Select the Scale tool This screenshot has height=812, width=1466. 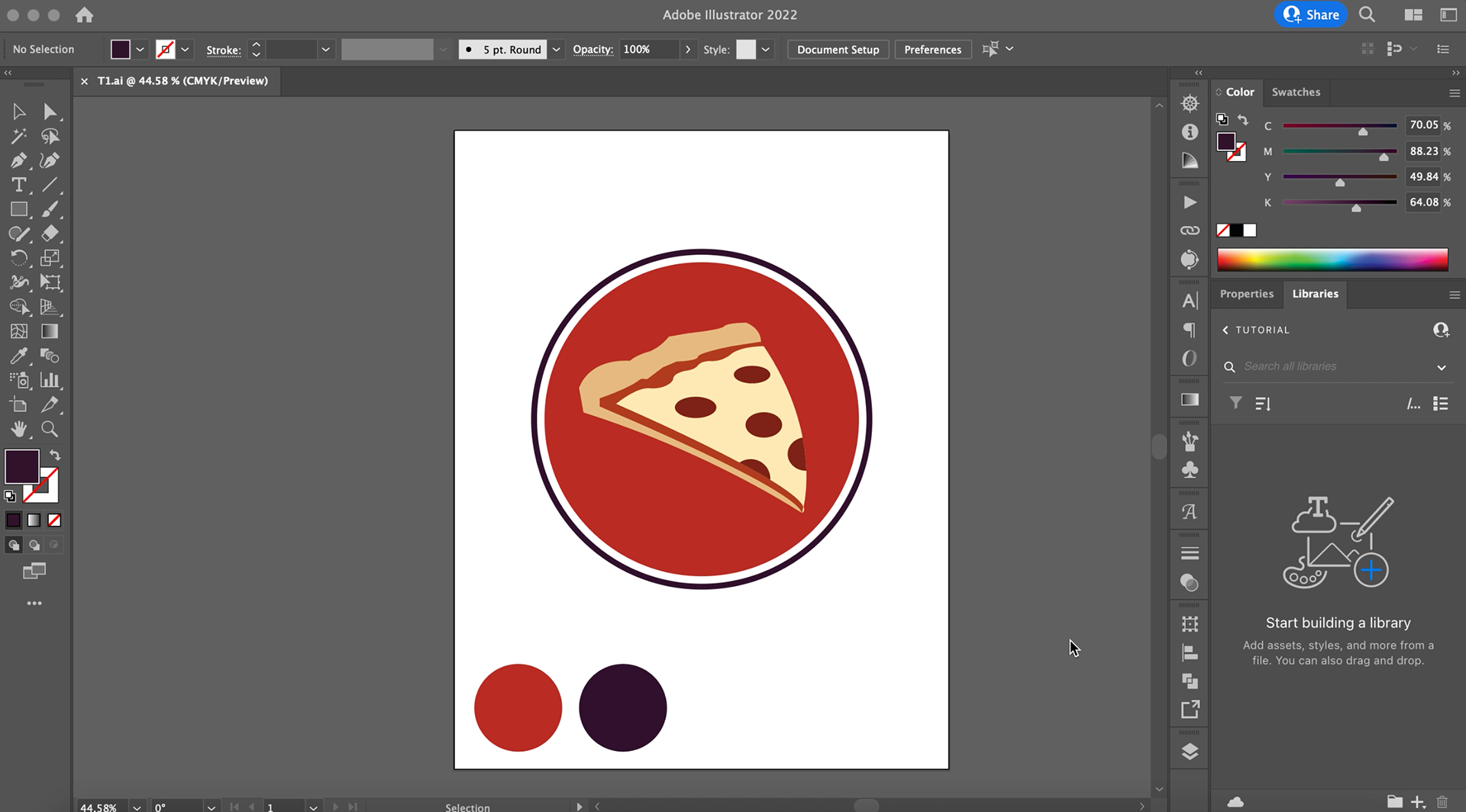pos(50,259)
